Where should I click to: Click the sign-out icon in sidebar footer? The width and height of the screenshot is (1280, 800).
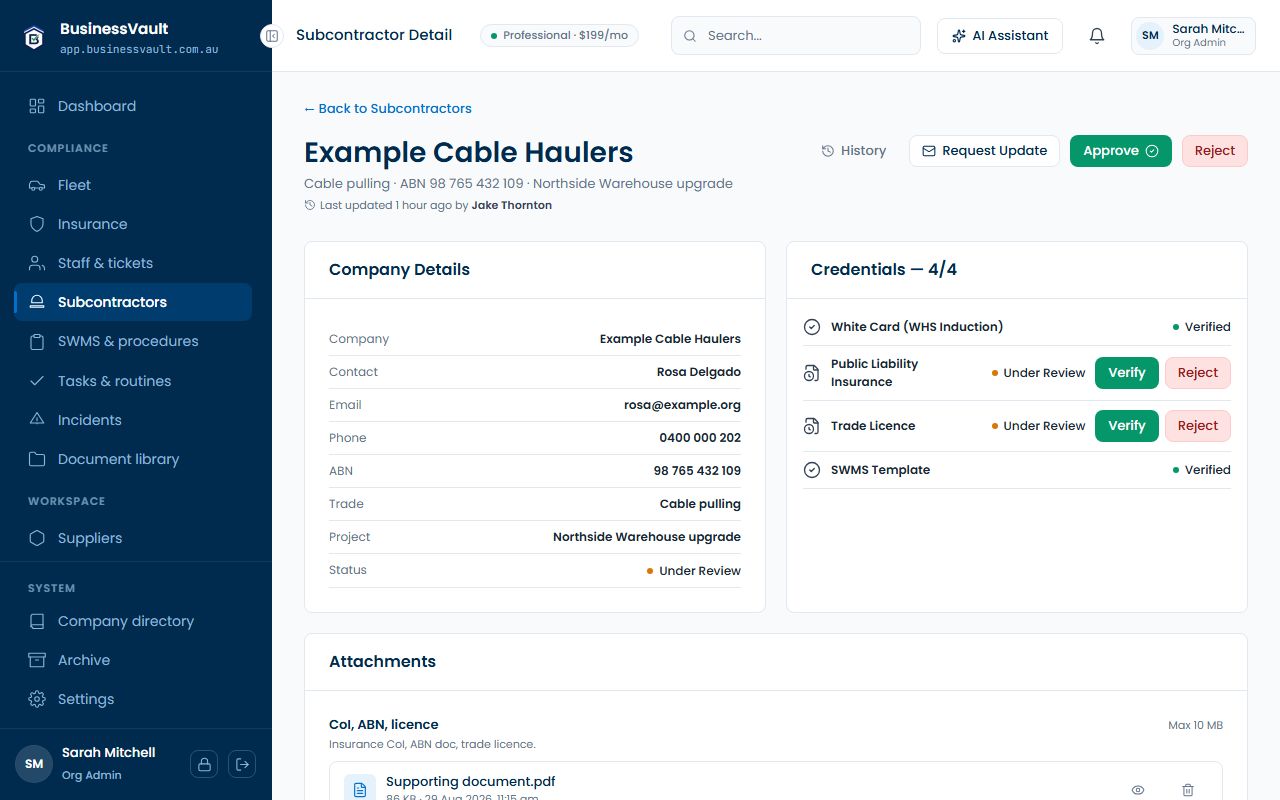click(x=242, y=764)
